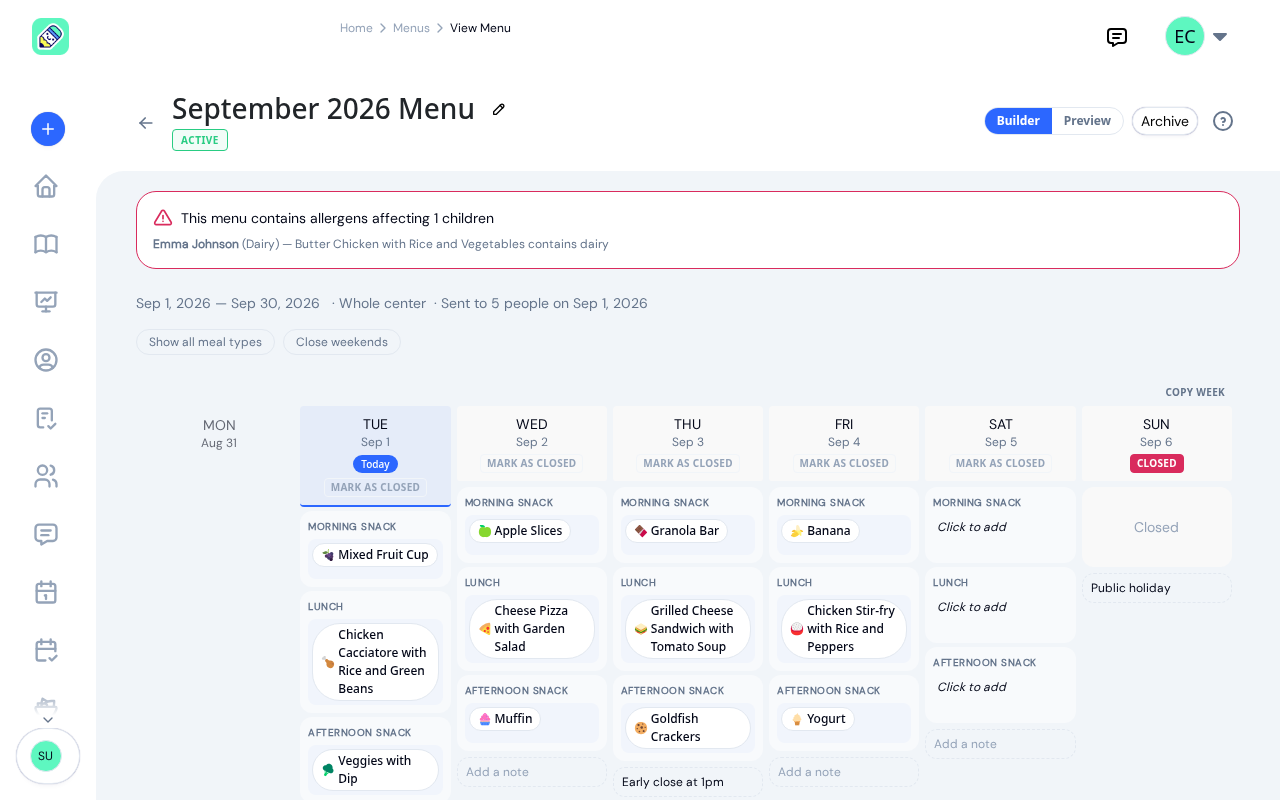Image resolution: width=1280 pixels, height=800 pixels.
Task: Go to Home breadcrumb
Action: (x=356, y=28)
